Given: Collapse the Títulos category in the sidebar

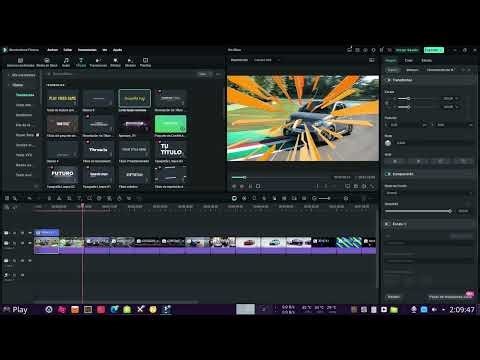Looking at the screenshot, I should click(x=9, y=85).
